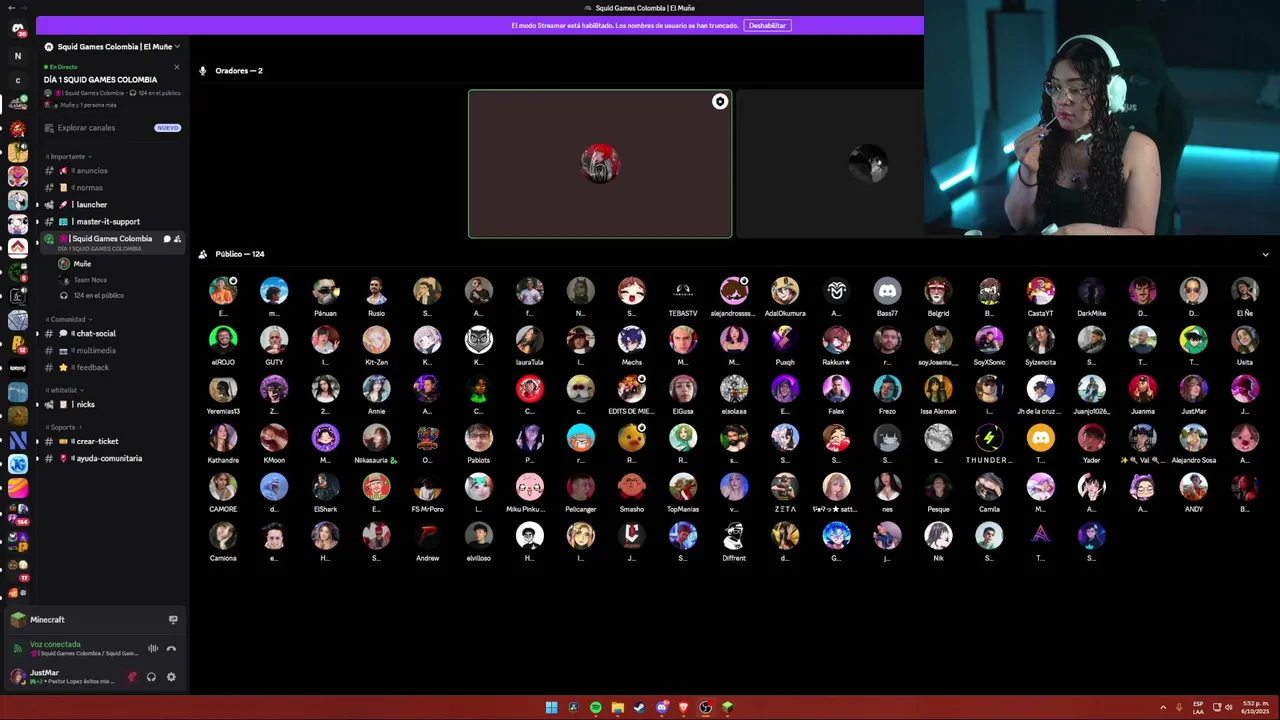Image resolution: width=1280 pixels, height=720 pixels.
Task: Open user settings gear
Action: click(x=171, y=677)
